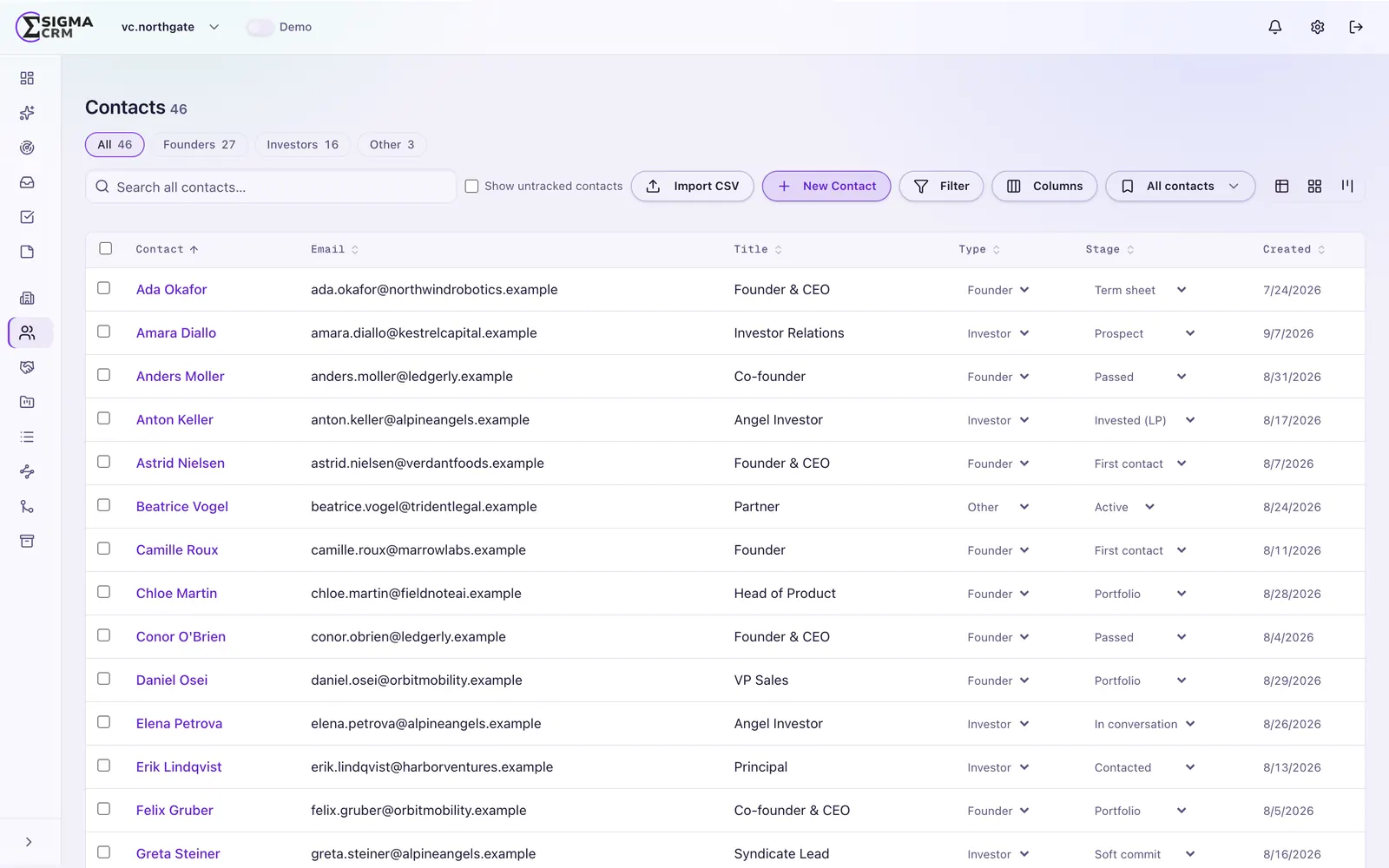Switch to kanban board view icon

(x=1347, y=186)
